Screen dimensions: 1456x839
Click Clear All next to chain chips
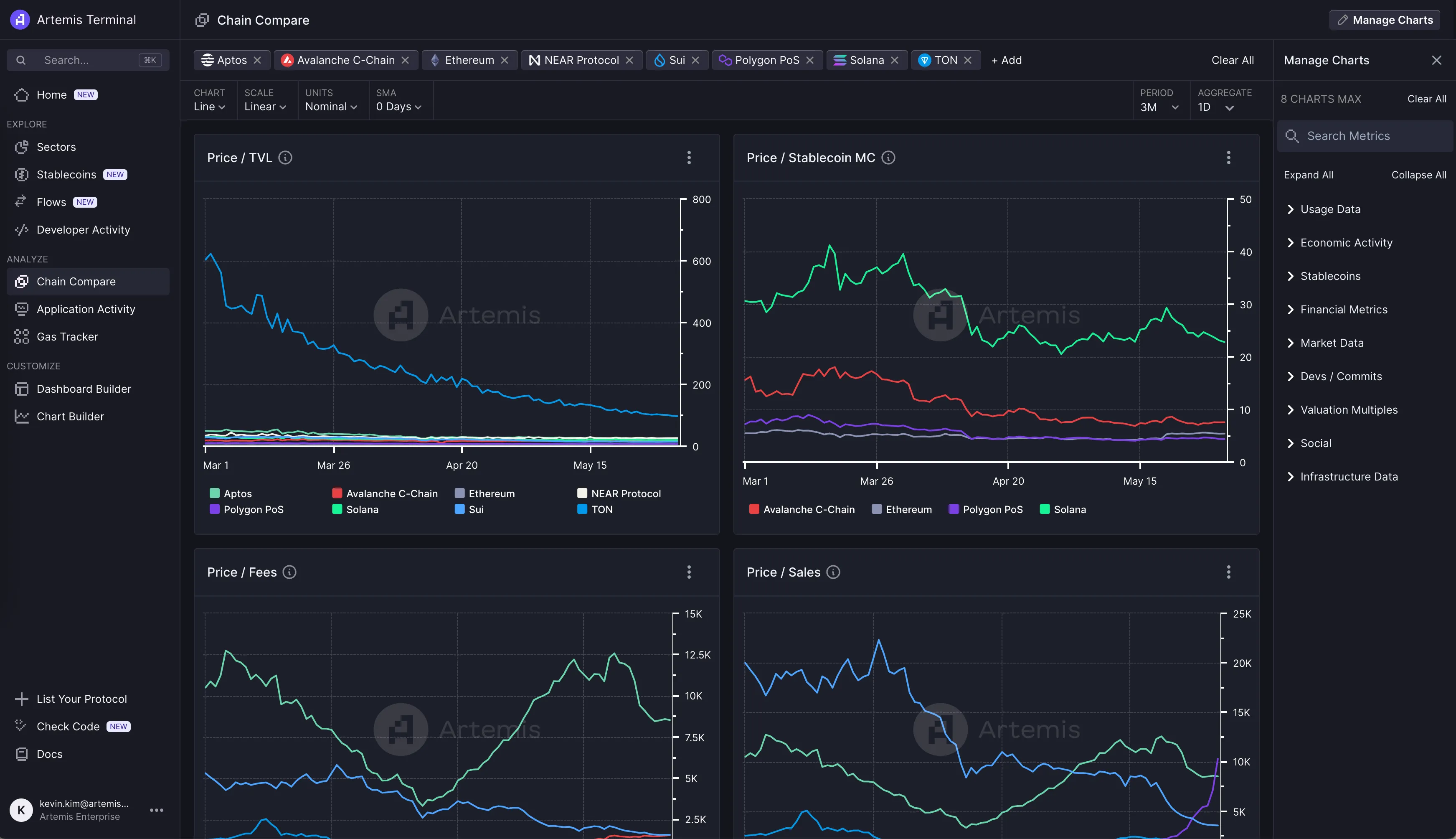(1233, 60)
